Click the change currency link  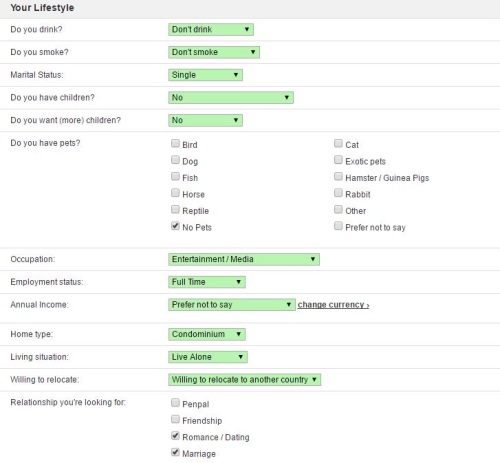pos(333,305)
